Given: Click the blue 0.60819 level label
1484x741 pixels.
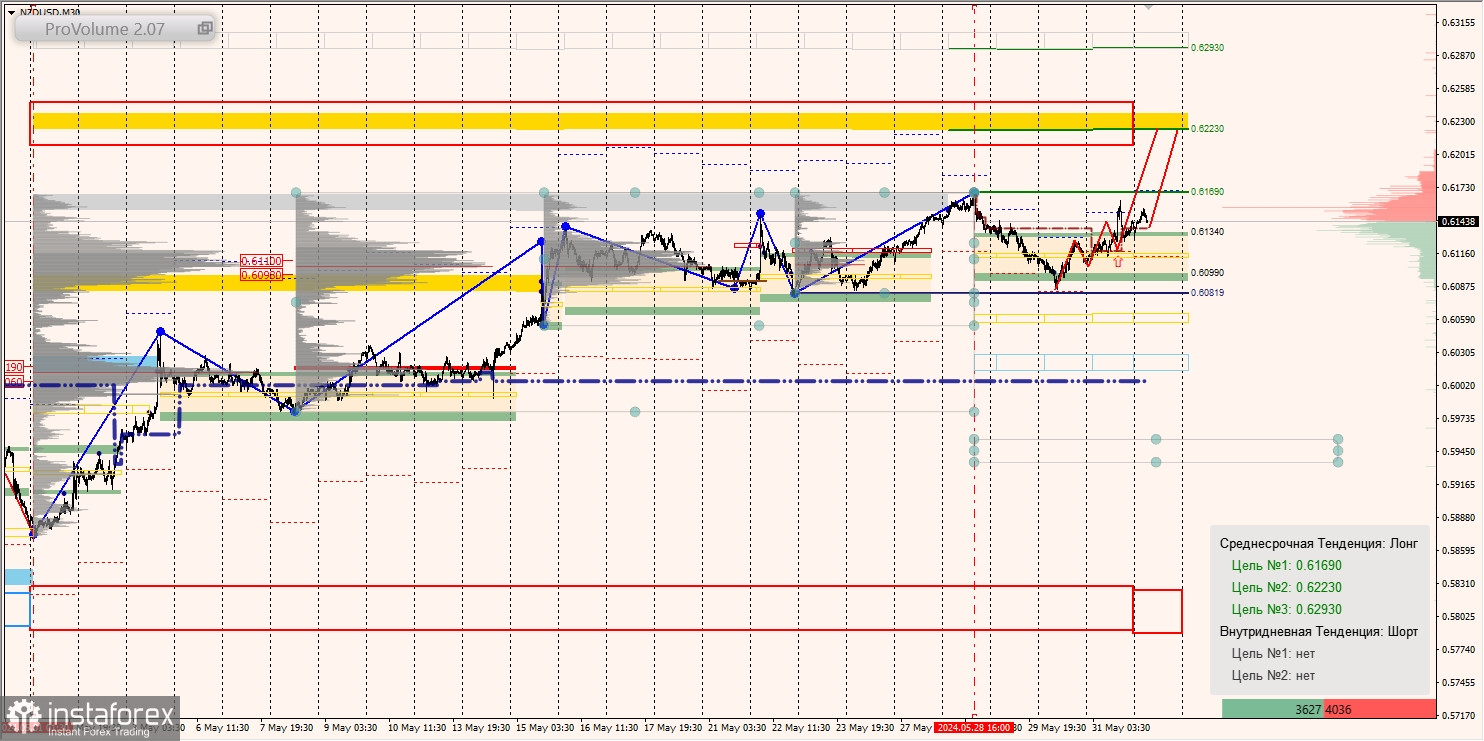Looking at the screenshot, I should pyautogui.click(x=1208, y=293).
